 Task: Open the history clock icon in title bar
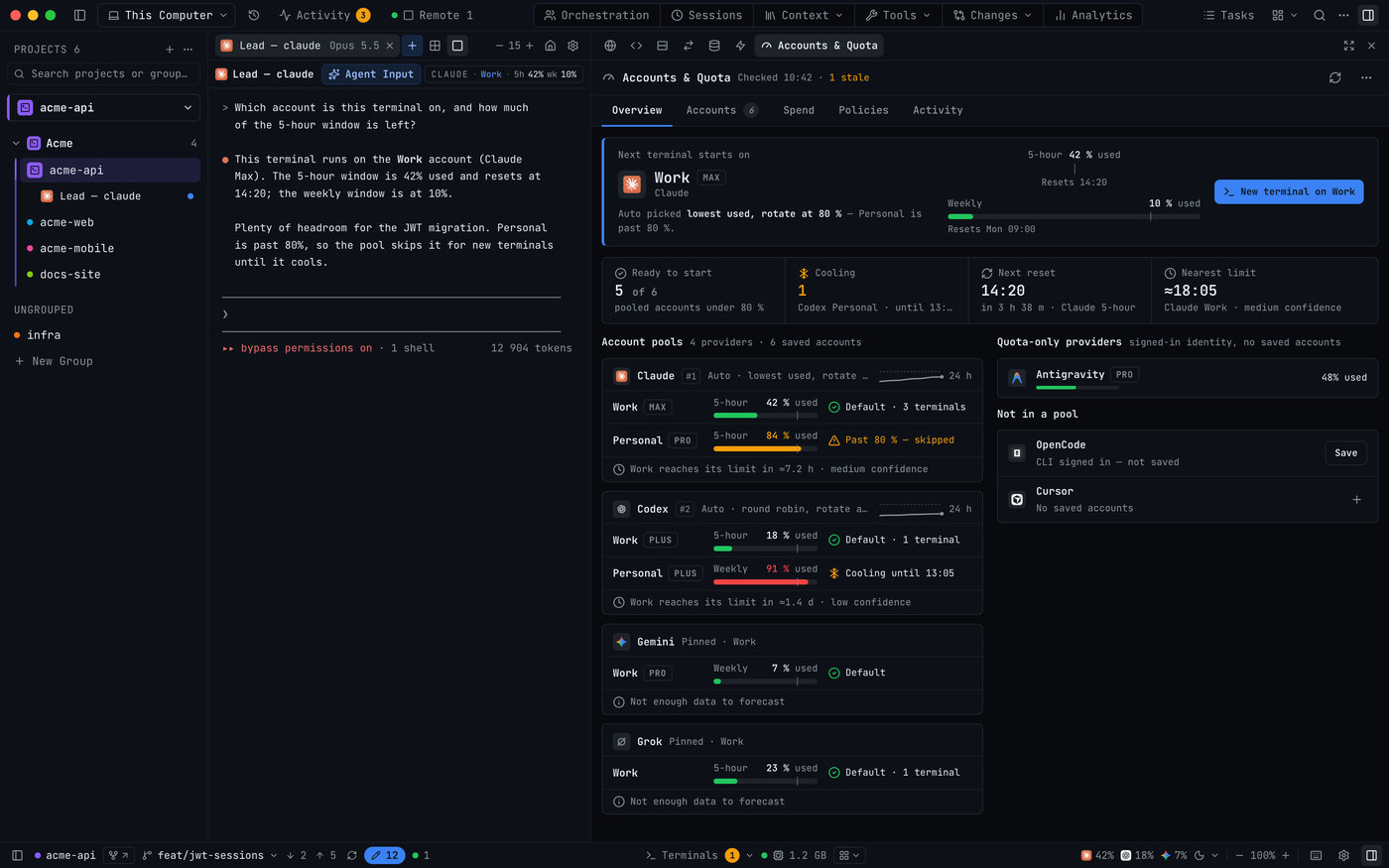click(x=254, y=15)
